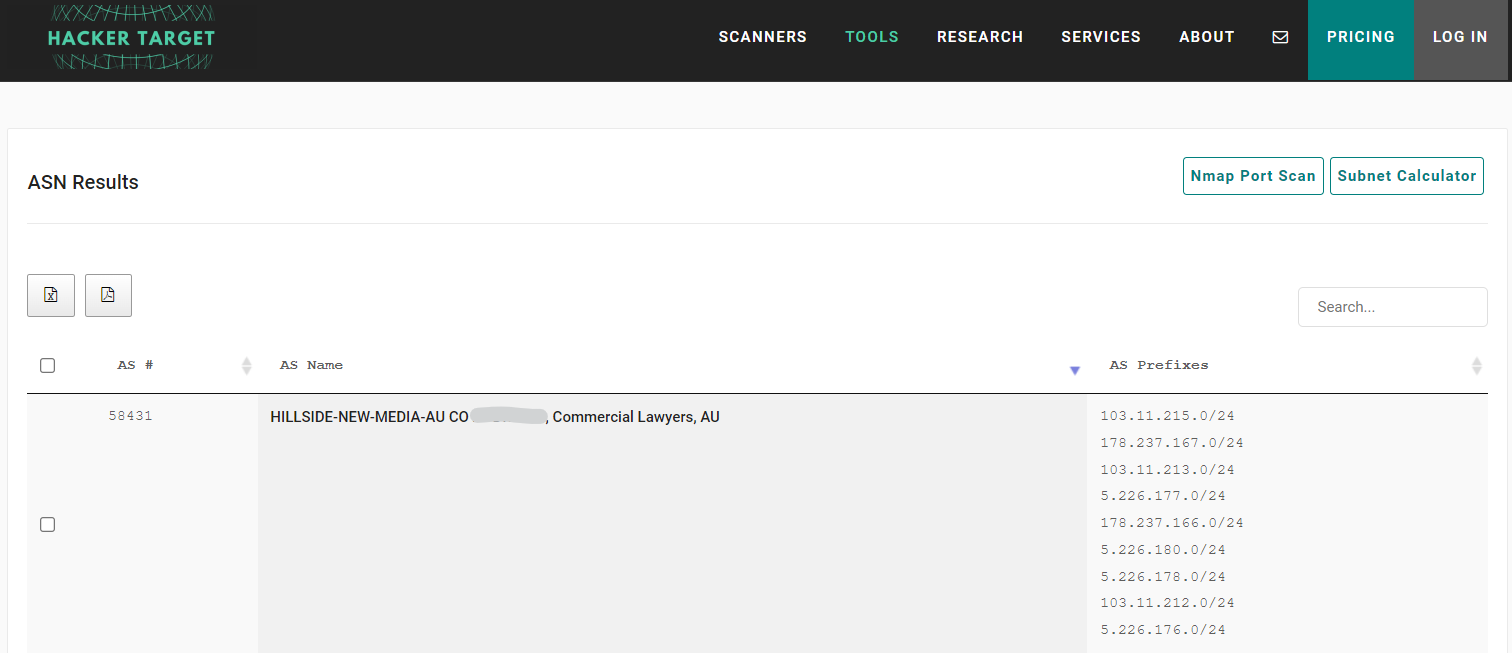Open the About menu
Screen dimensions: 1512x653
(1207, 37)
